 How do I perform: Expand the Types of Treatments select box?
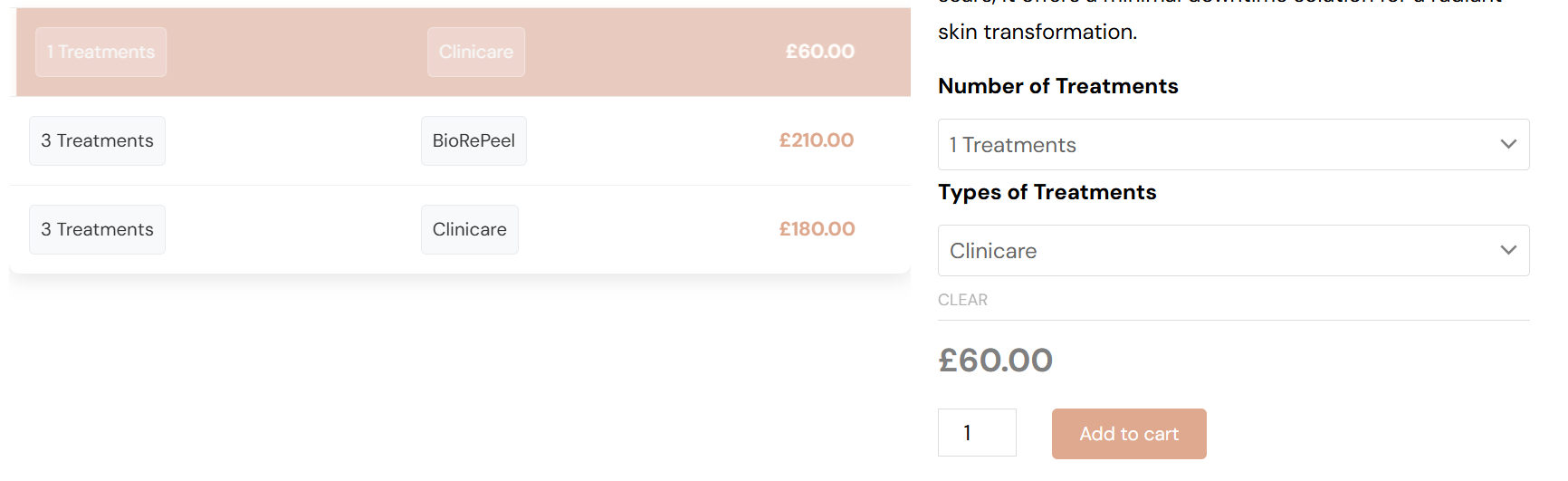coord(1213,251)
